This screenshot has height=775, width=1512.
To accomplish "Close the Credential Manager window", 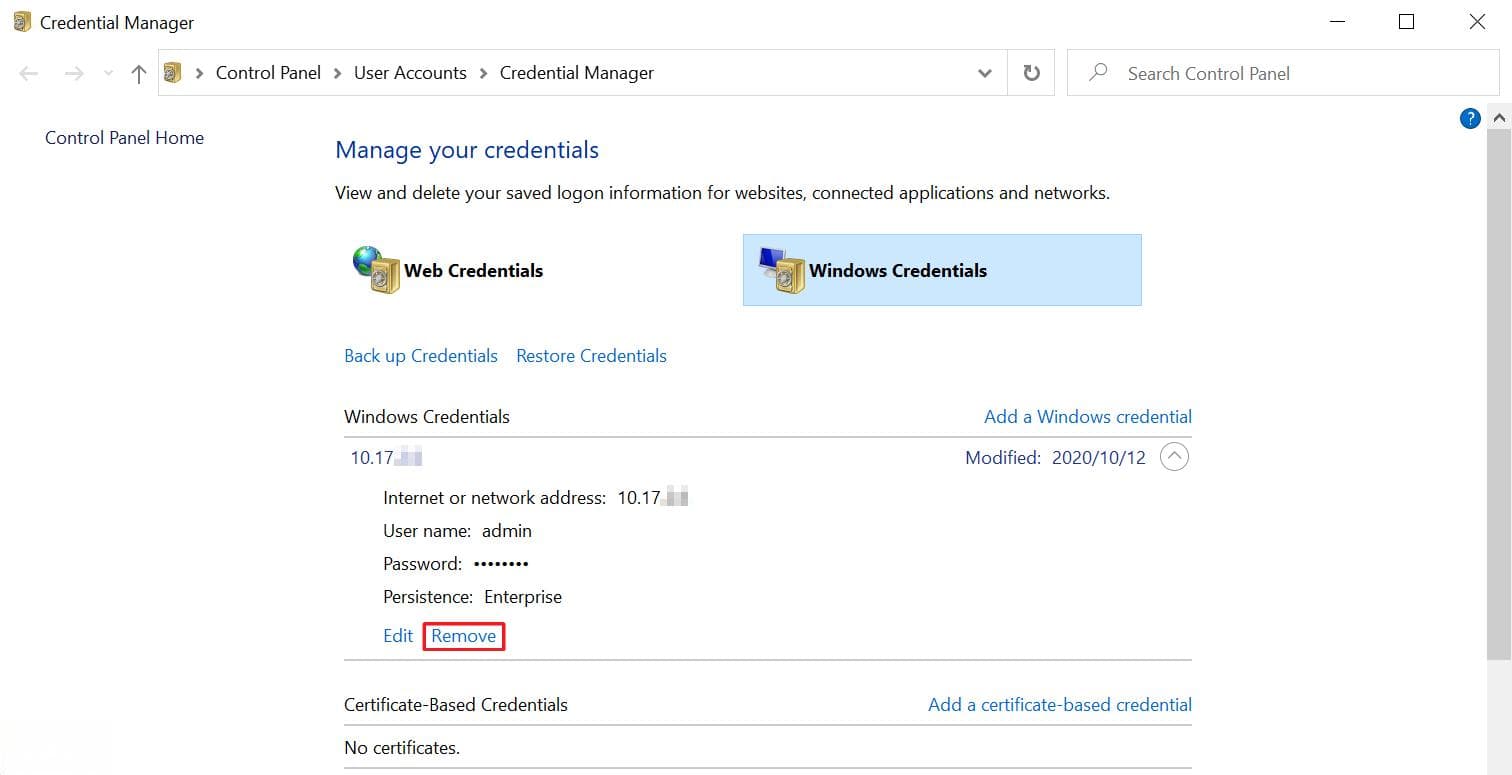I will click(1477, 22).
